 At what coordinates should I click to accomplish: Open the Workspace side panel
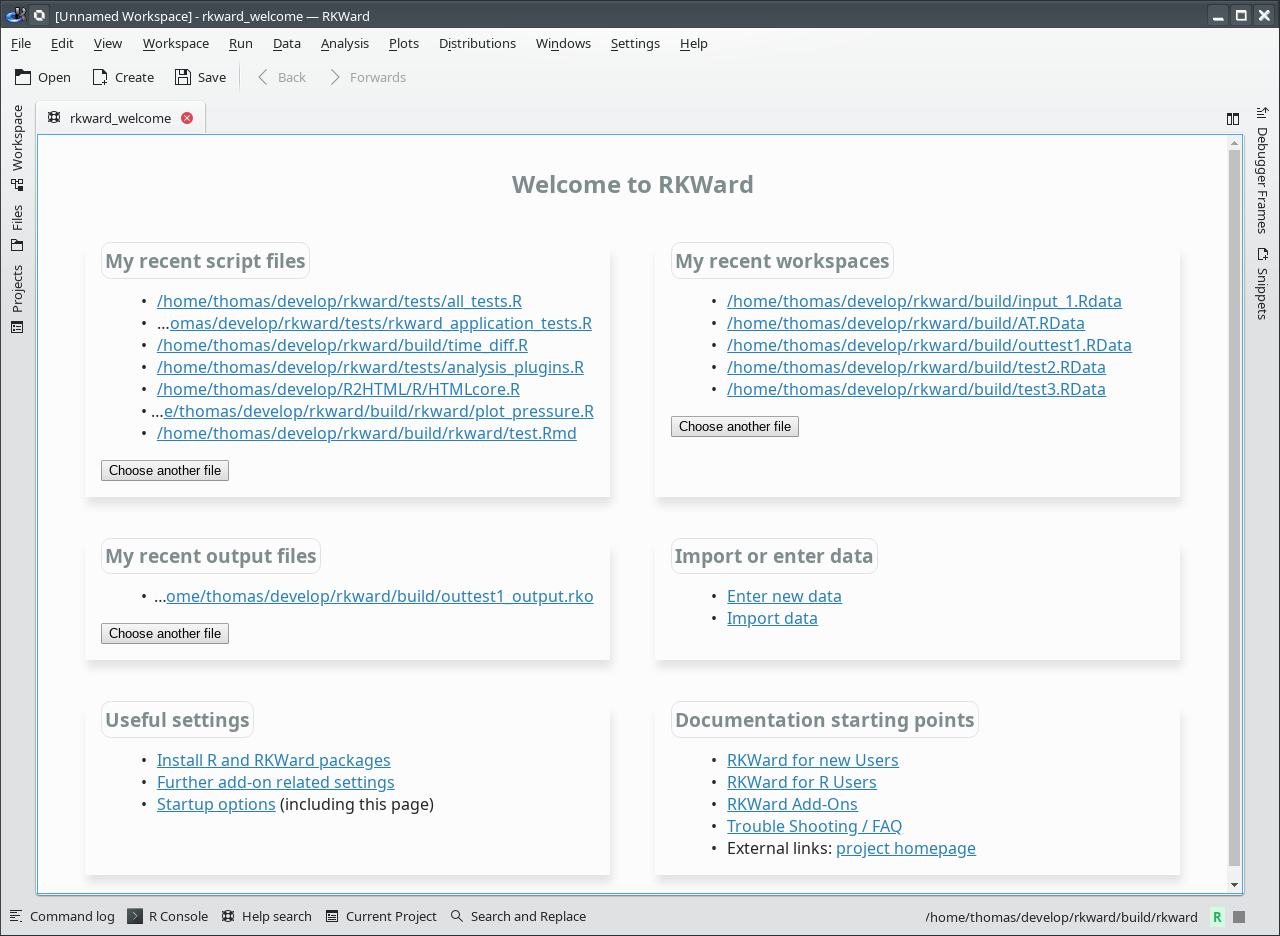(x=17, y=148)
